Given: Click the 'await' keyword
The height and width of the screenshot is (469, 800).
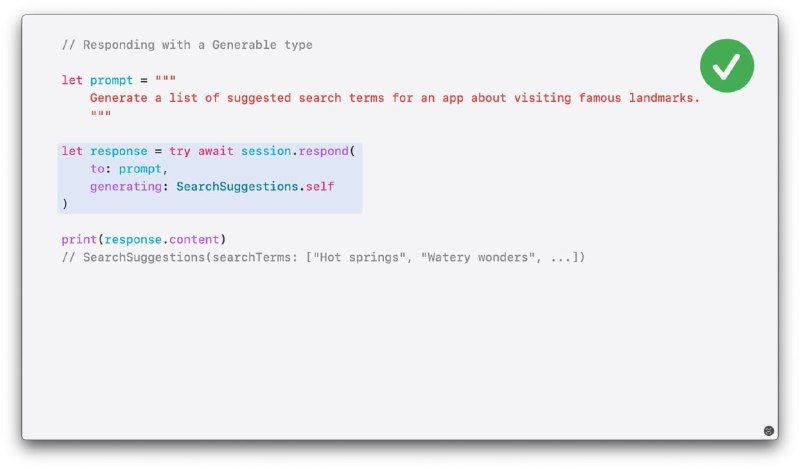Looking at the screenshot, I should [215, 151].
